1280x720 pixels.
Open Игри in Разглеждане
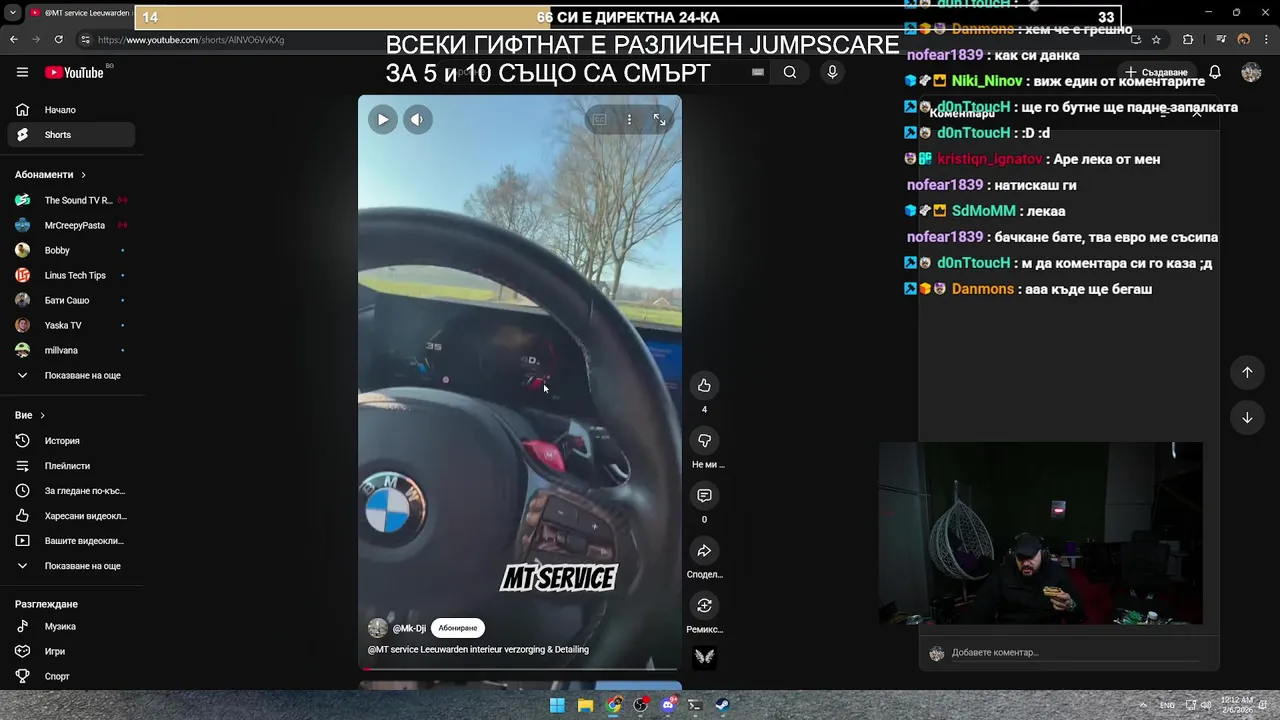pos(72,651)
